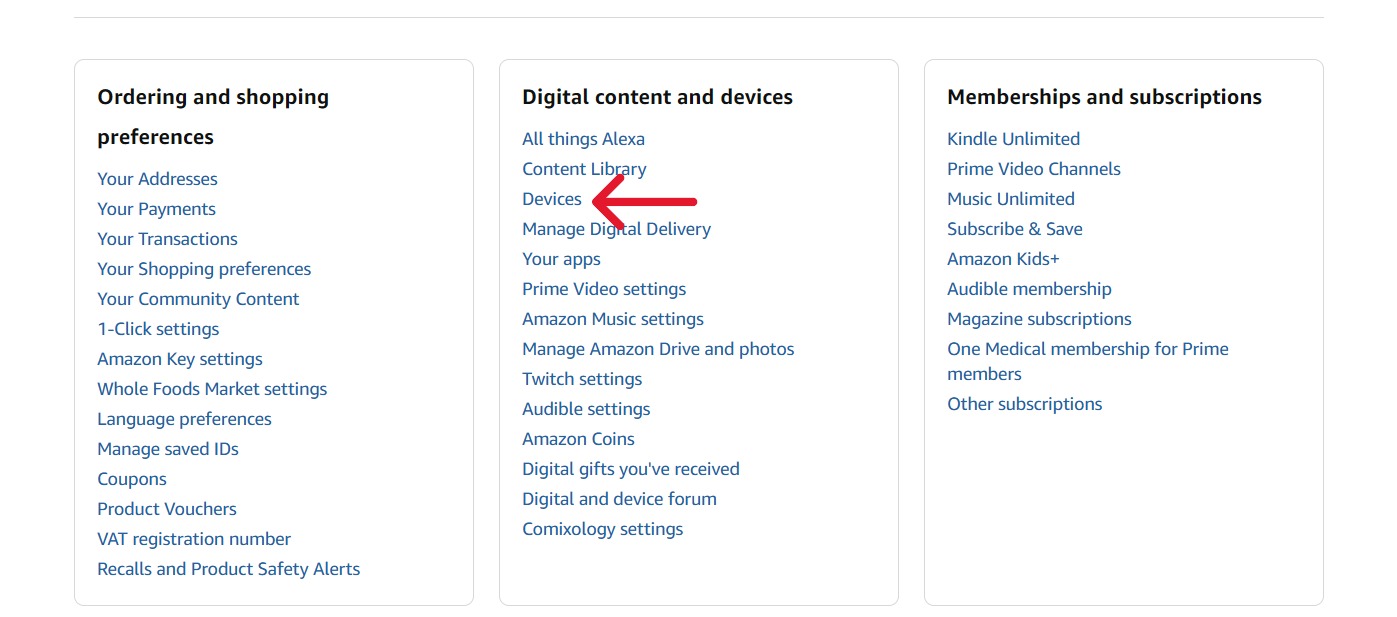View Your Transactions
The height and width of the screenshot is (617, 1397).
[x=167, y=239]
